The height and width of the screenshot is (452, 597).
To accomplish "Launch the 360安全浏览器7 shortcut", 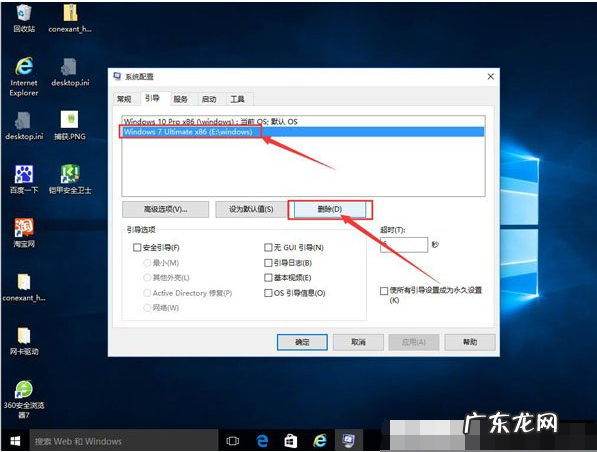I will pos(24,399).
